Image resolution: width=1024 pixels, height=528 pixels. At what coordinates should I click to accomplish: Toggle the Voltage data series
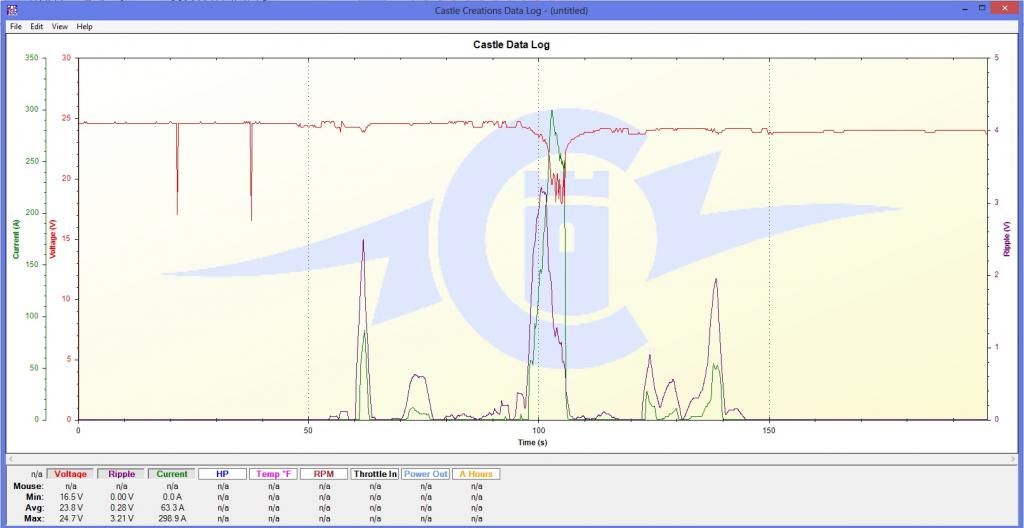pyautogui.click(x=71, y=474)
